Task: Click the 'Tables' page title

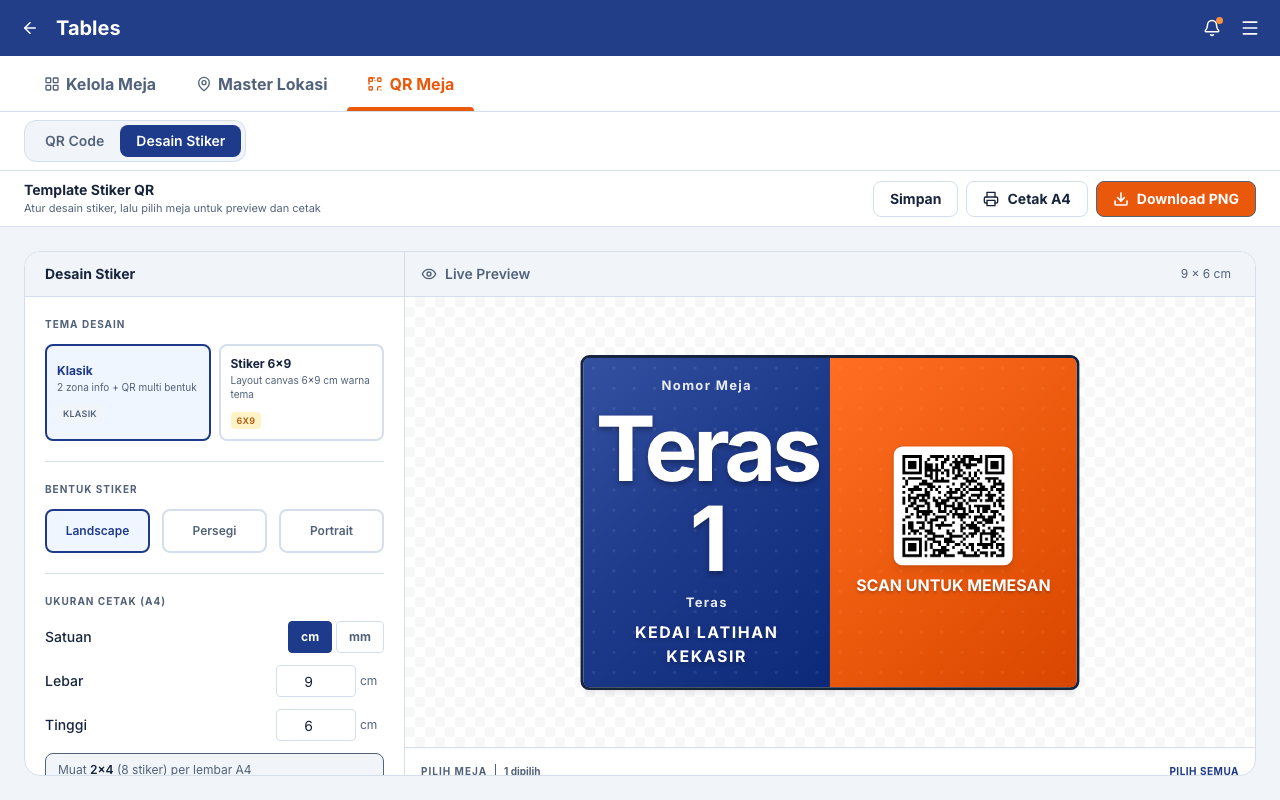Action: 88,28
